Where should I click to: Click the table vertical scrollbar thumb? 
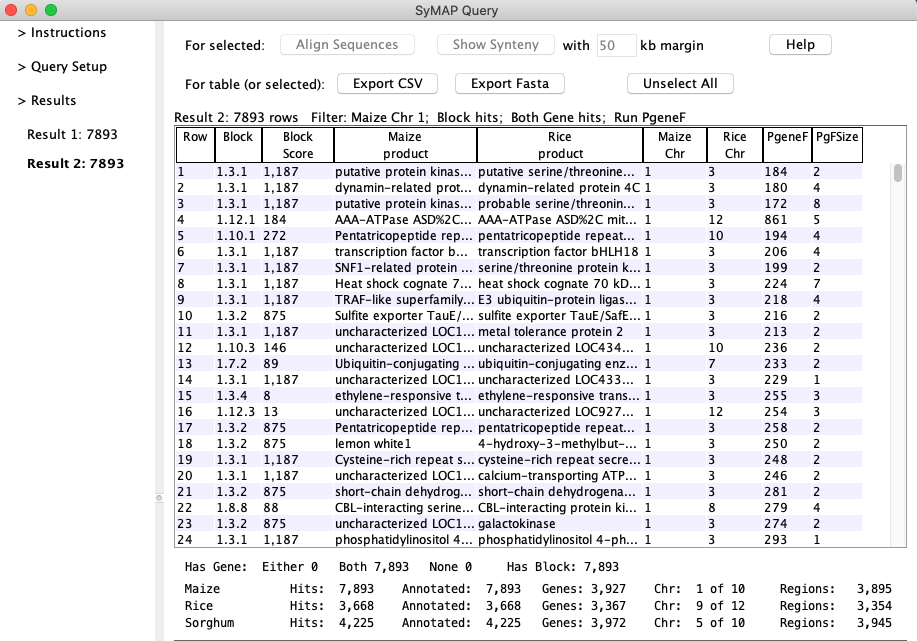pos(898,173)
